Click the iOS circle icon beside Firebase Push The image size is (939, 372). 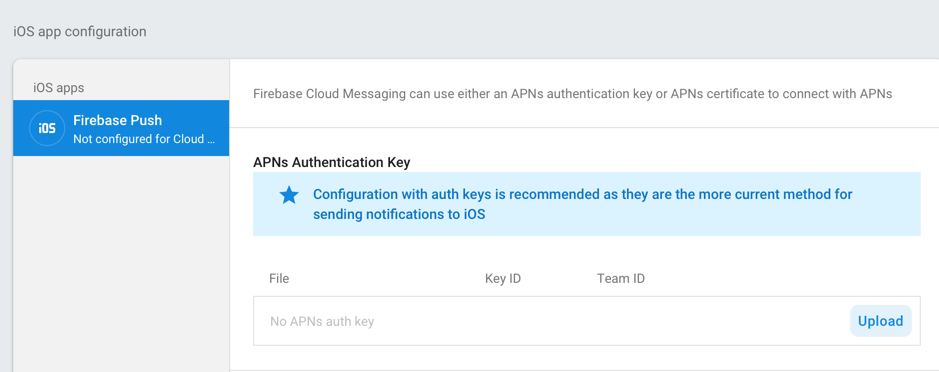47,128
